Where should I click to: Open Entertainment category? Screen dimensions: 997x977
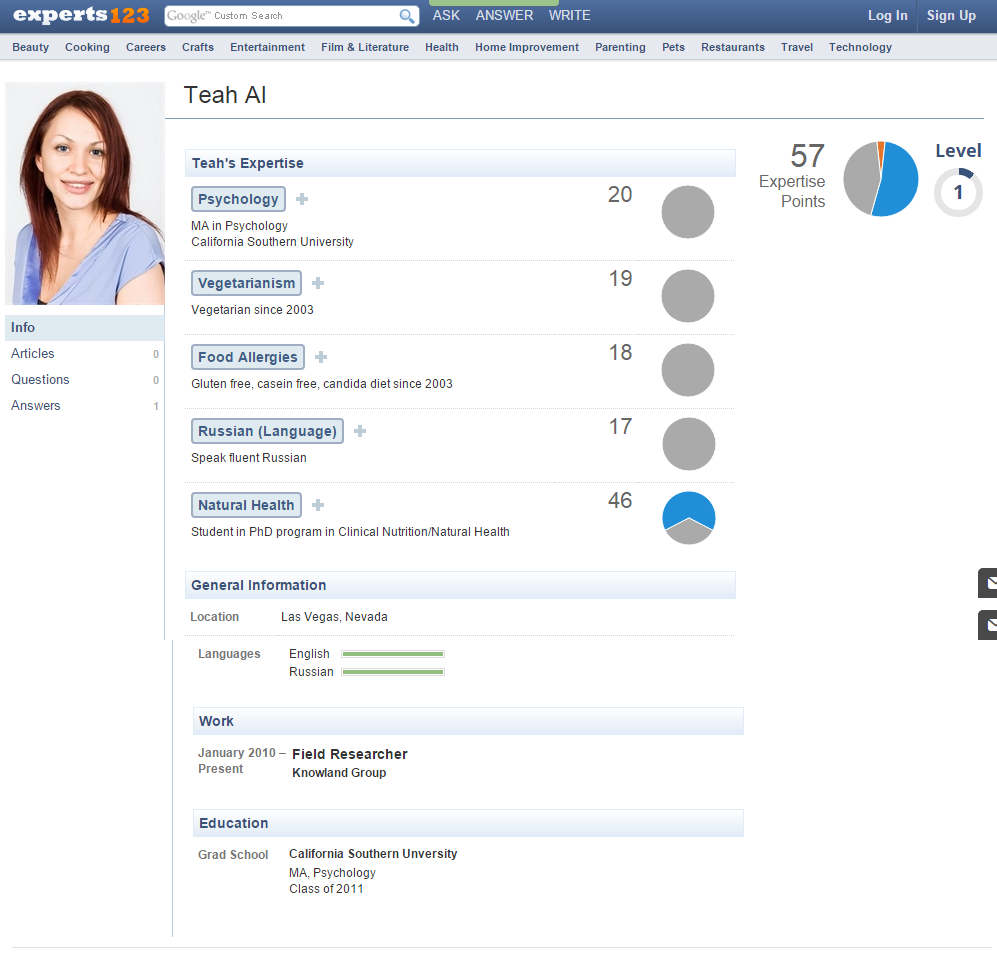tap(268, 47)
